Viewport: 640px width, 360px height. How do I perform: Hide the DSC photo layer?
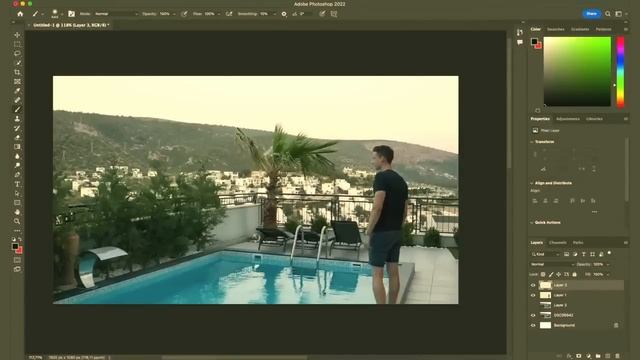533,315
